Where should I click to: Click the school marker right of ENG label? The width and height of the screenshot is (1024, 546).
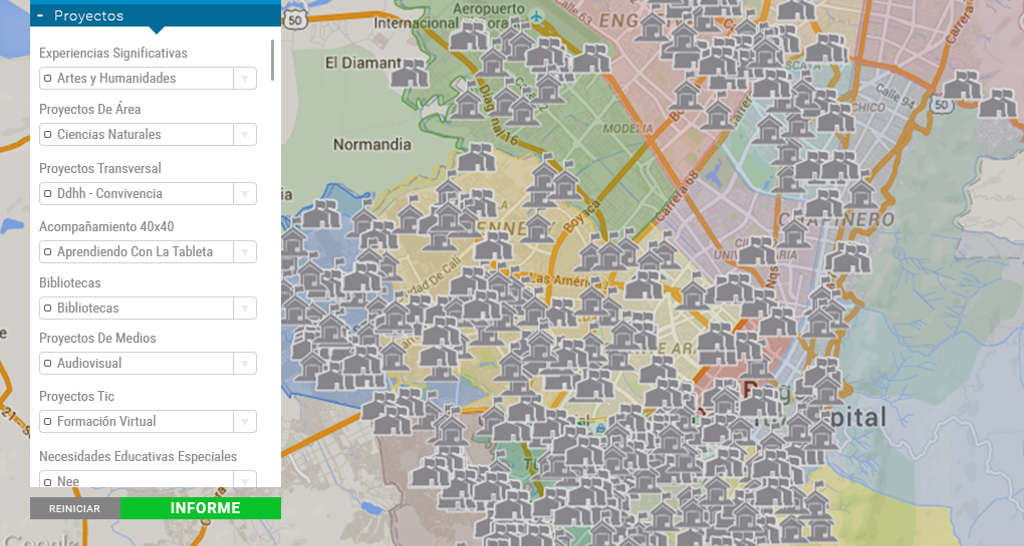652,27
